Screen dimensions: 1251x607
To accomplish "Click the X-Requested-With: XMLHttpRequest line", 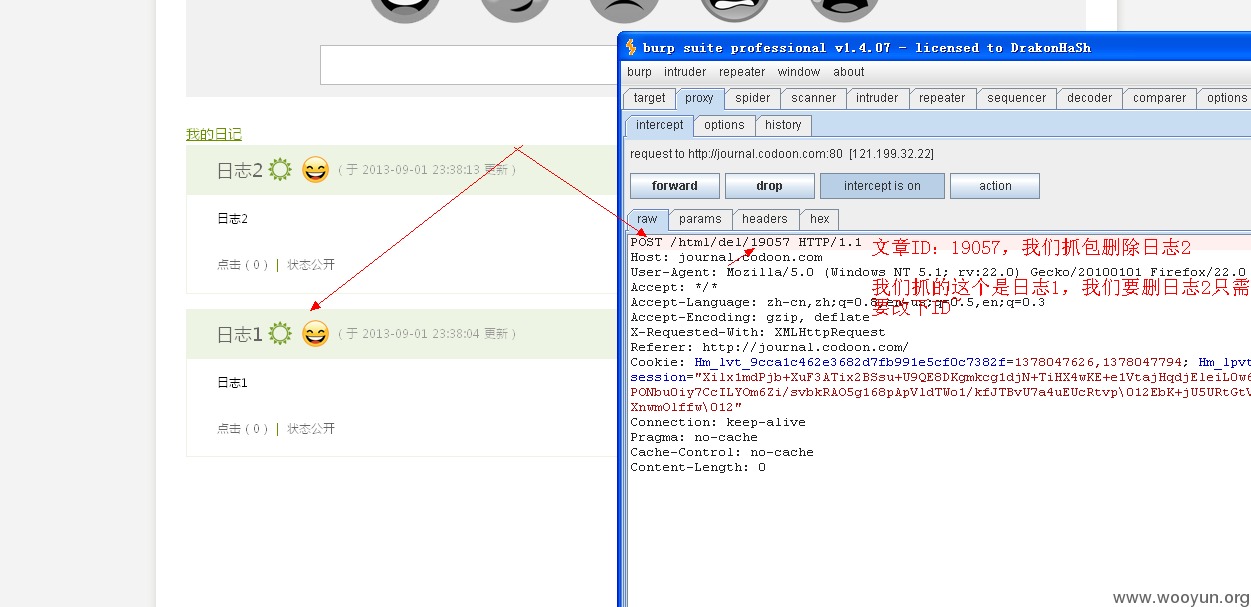I will pos(757,332).
